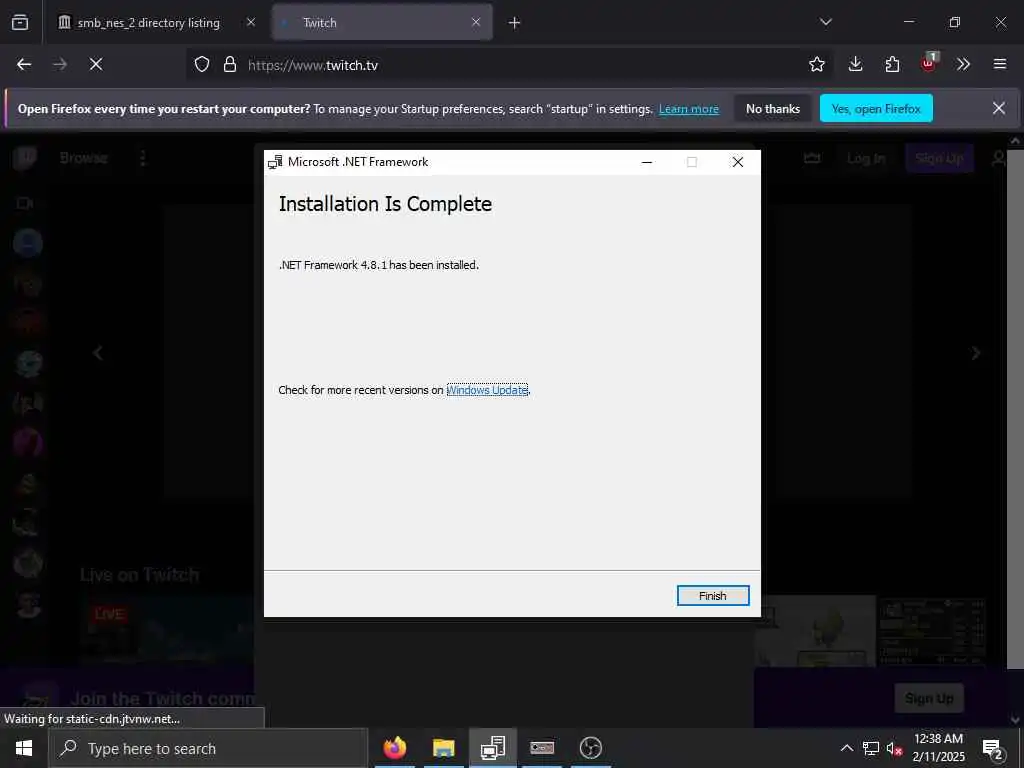
Task: Open the Firefox downloads panel
Action: pyautogui.click(x=856, y=64)
